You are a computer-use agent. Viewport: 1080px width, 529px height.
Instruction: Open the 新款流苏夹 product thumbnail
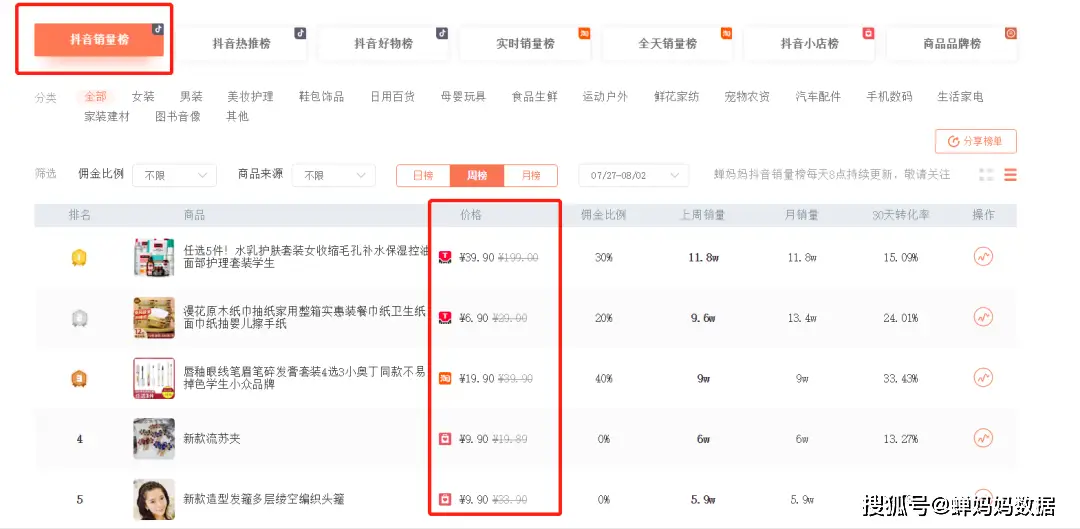154,438
